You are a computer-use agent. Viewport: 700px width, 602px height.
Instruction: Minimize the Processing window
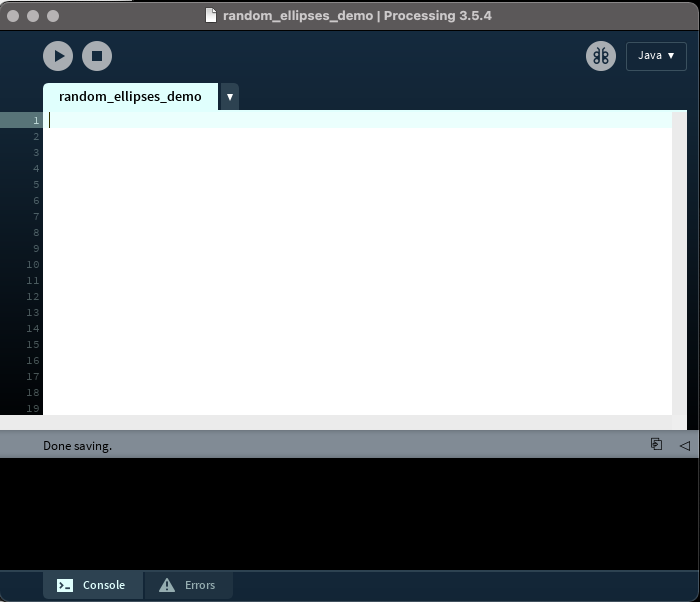pos(33,16)
